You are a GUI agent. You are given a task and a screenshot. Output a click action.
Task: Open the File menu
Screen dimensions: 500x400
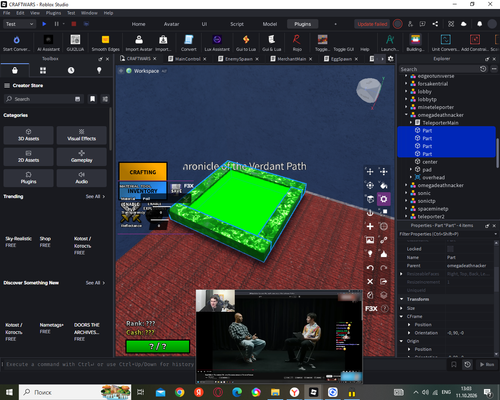click(7, 13)
